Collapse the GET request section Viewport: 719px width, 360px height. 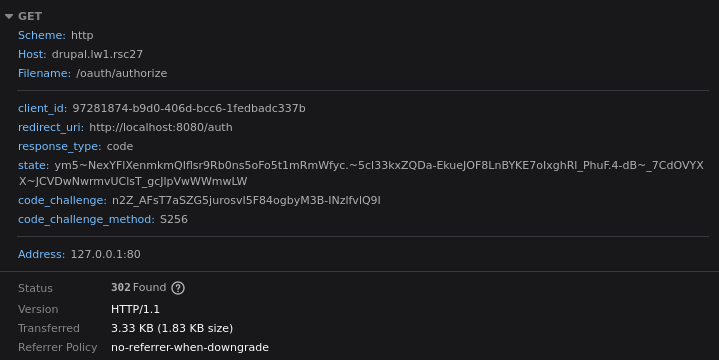point(9,17)
